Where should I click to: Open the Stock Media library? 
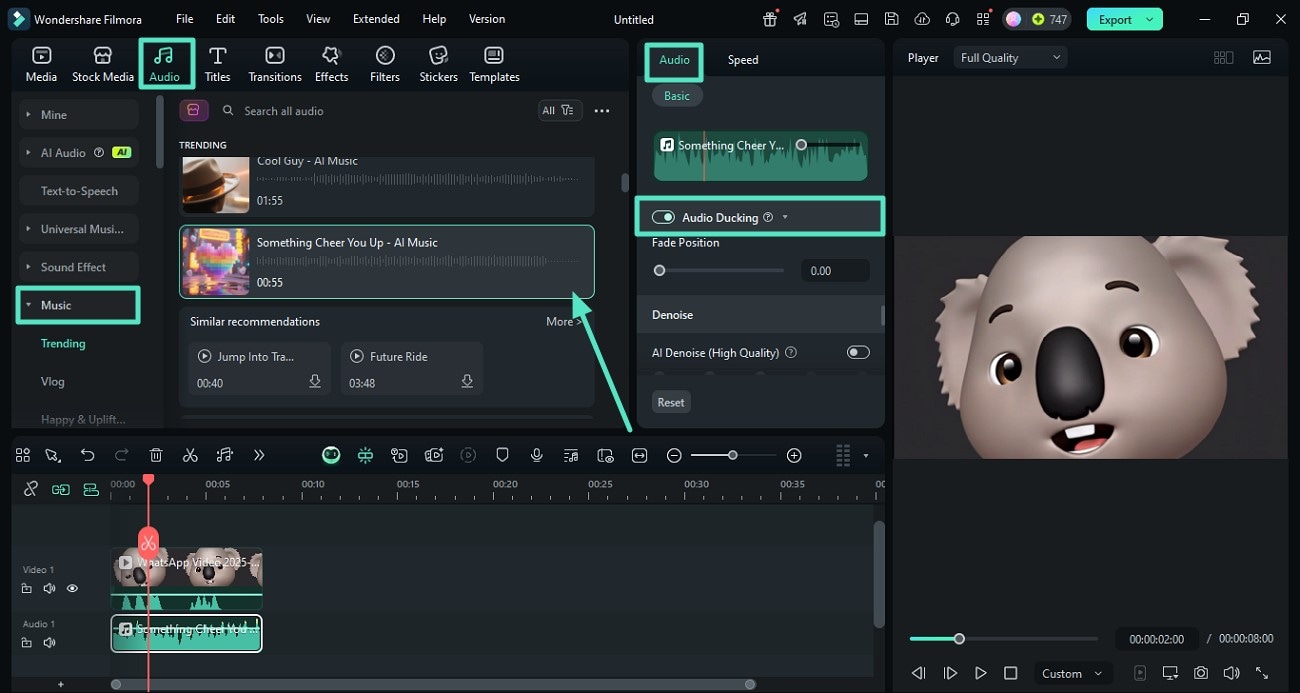pos(102,64)
